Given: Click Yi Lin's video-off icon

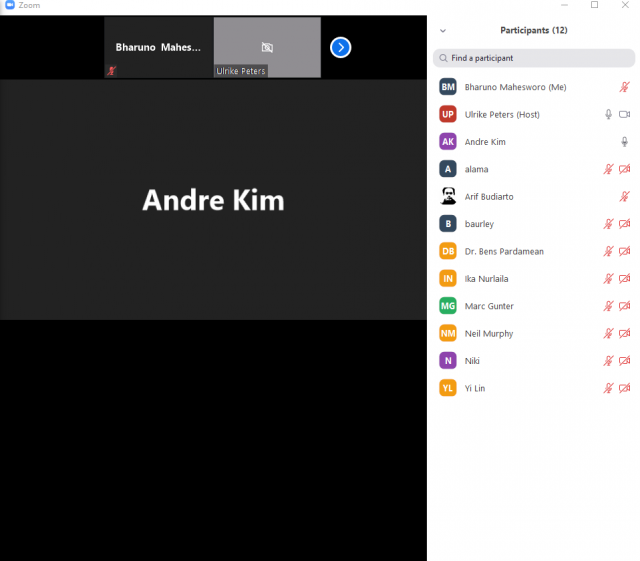Looking at the screenshot, I should (624, 388).
